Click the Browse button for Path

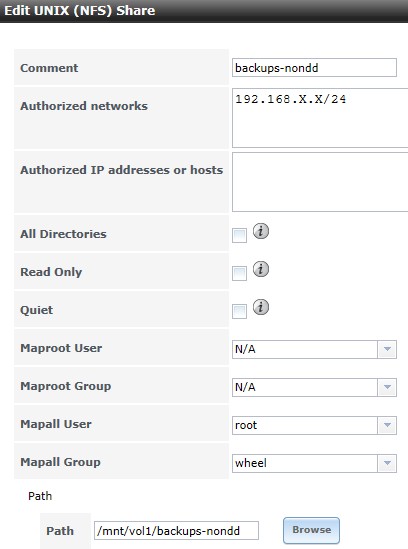click(x=311, y=530)
